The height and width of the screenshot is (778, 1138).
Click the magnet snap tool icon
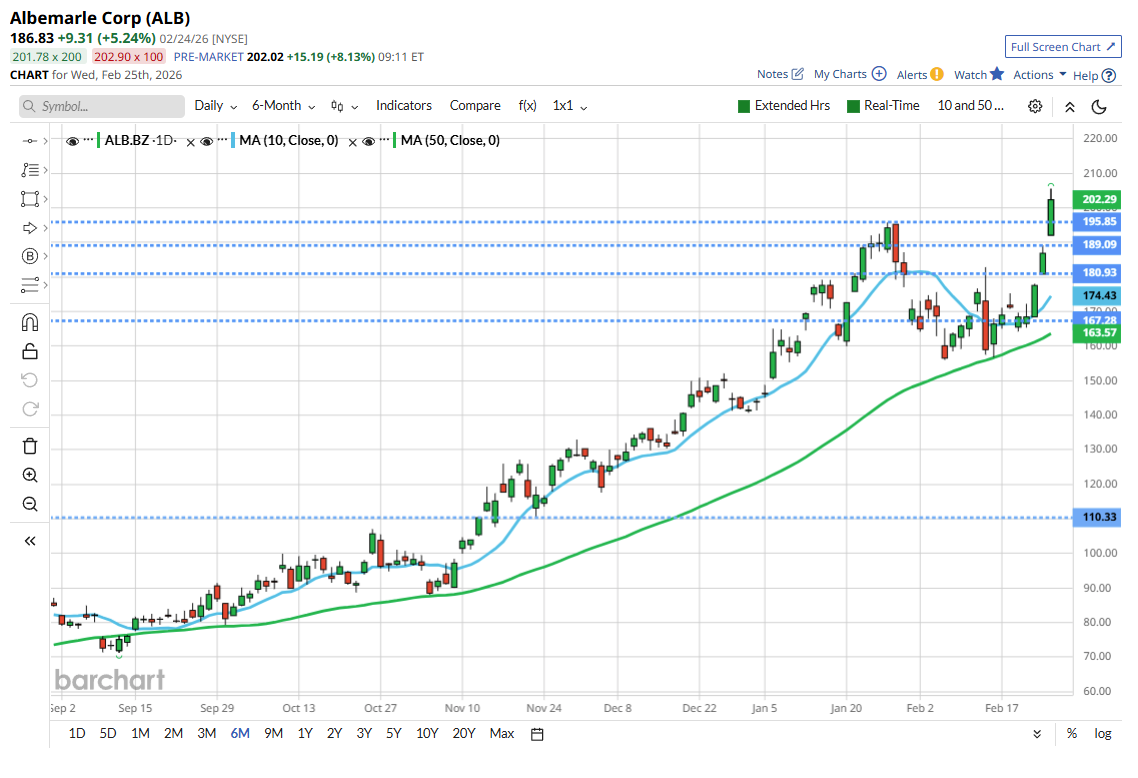point(30,322)
